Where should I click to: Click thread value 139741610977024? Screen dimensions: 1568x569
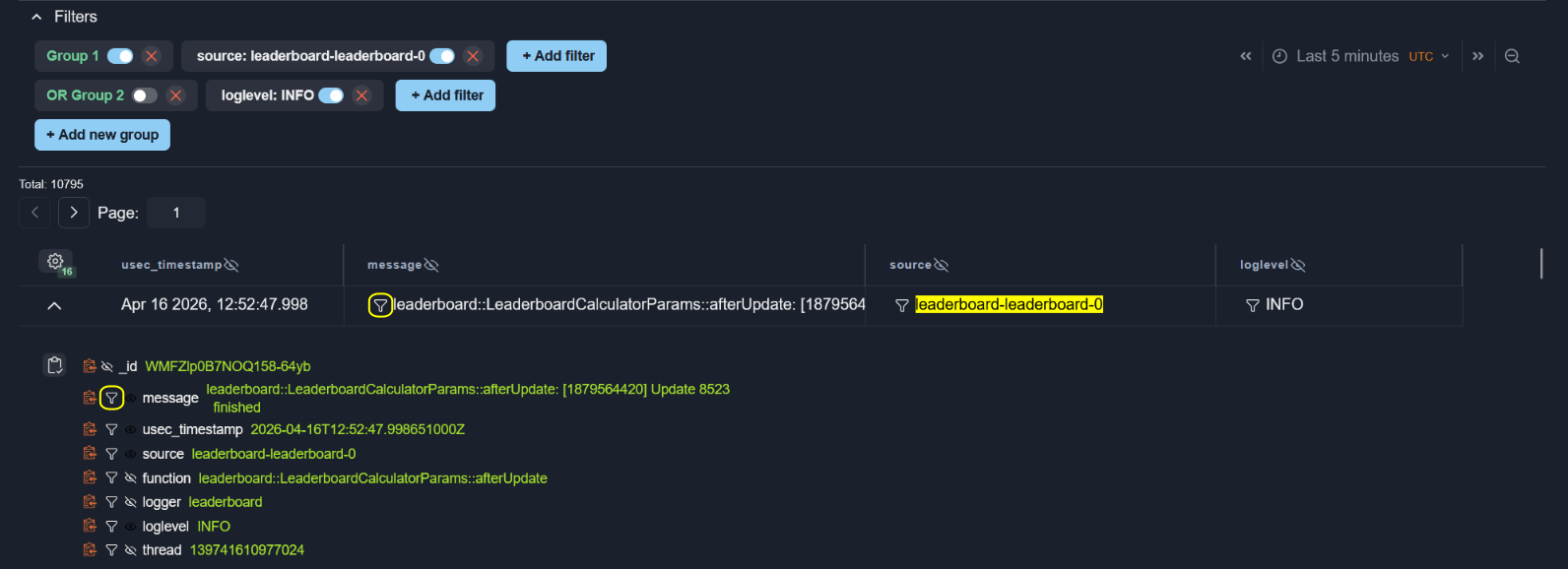[247, 550]
